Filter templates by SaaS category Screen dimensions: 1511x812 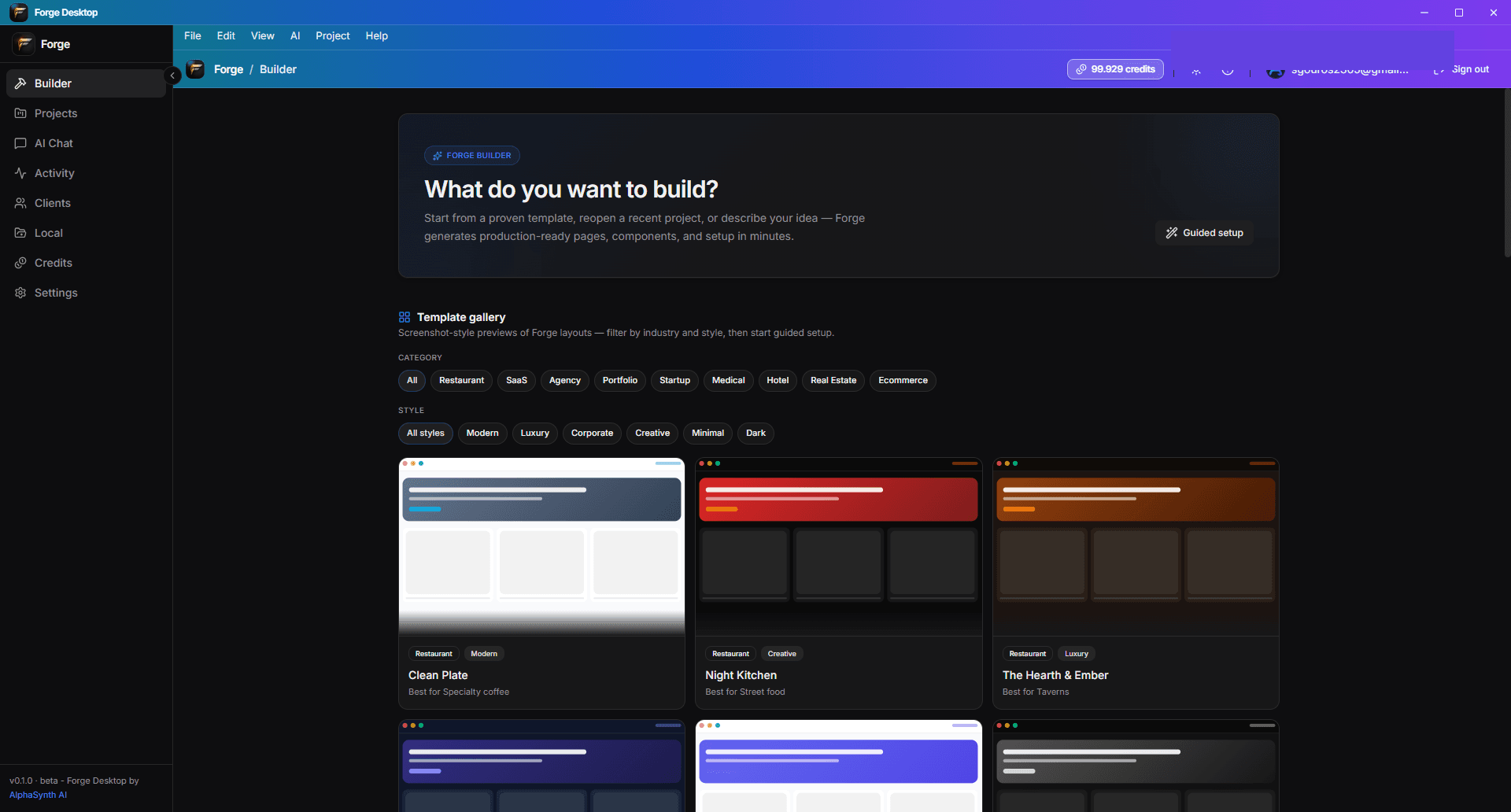[516, 381]
